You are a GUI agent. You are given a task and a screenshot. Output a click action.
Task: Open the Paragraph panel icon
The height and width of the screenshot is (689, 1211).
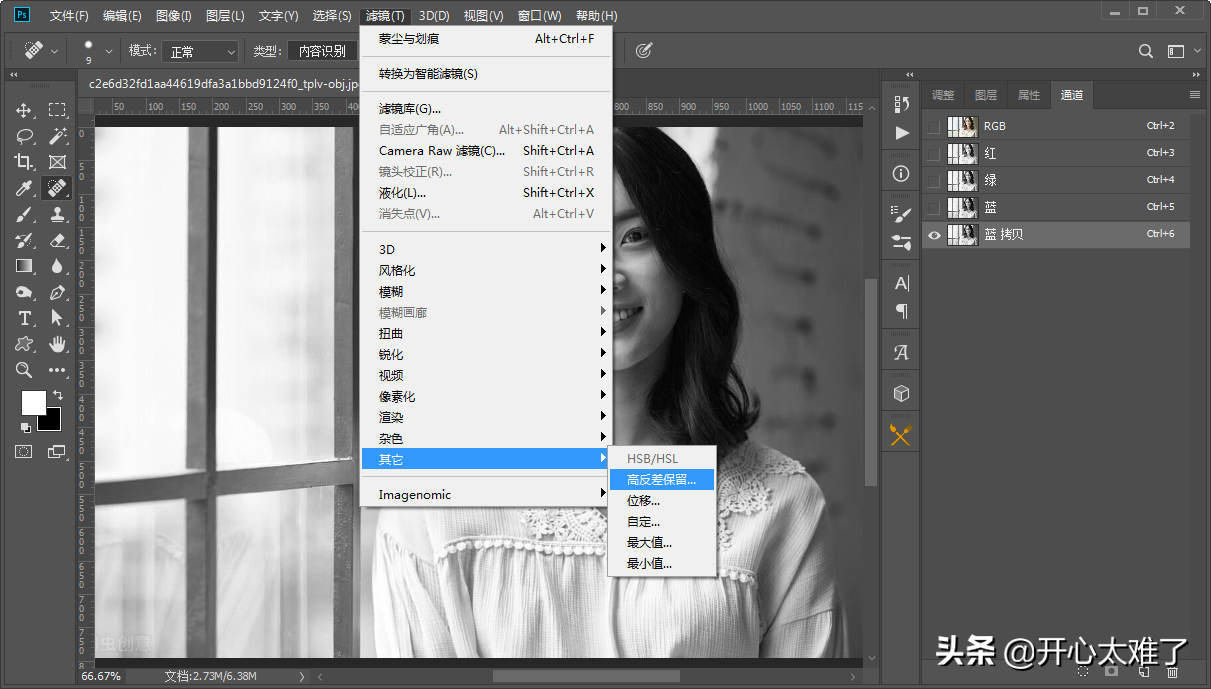(902, 311)
